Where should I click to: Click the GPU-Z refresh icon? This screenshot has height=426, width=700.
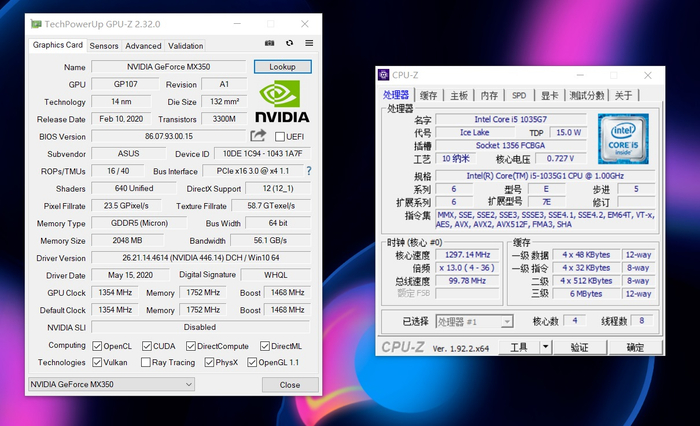pos(289,44)
